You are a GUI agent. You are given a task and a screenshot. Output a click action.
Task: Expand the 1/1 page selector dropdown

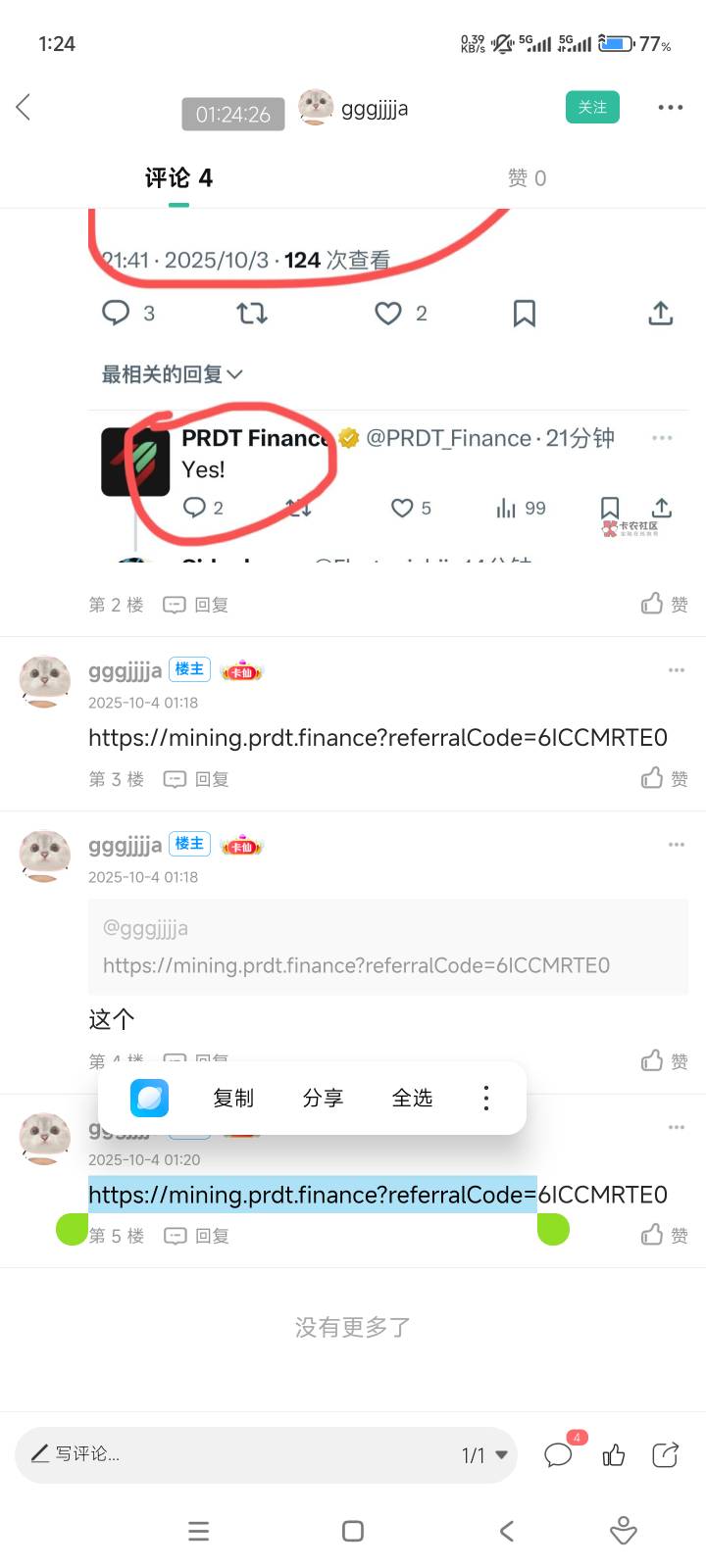point(484,1455)
